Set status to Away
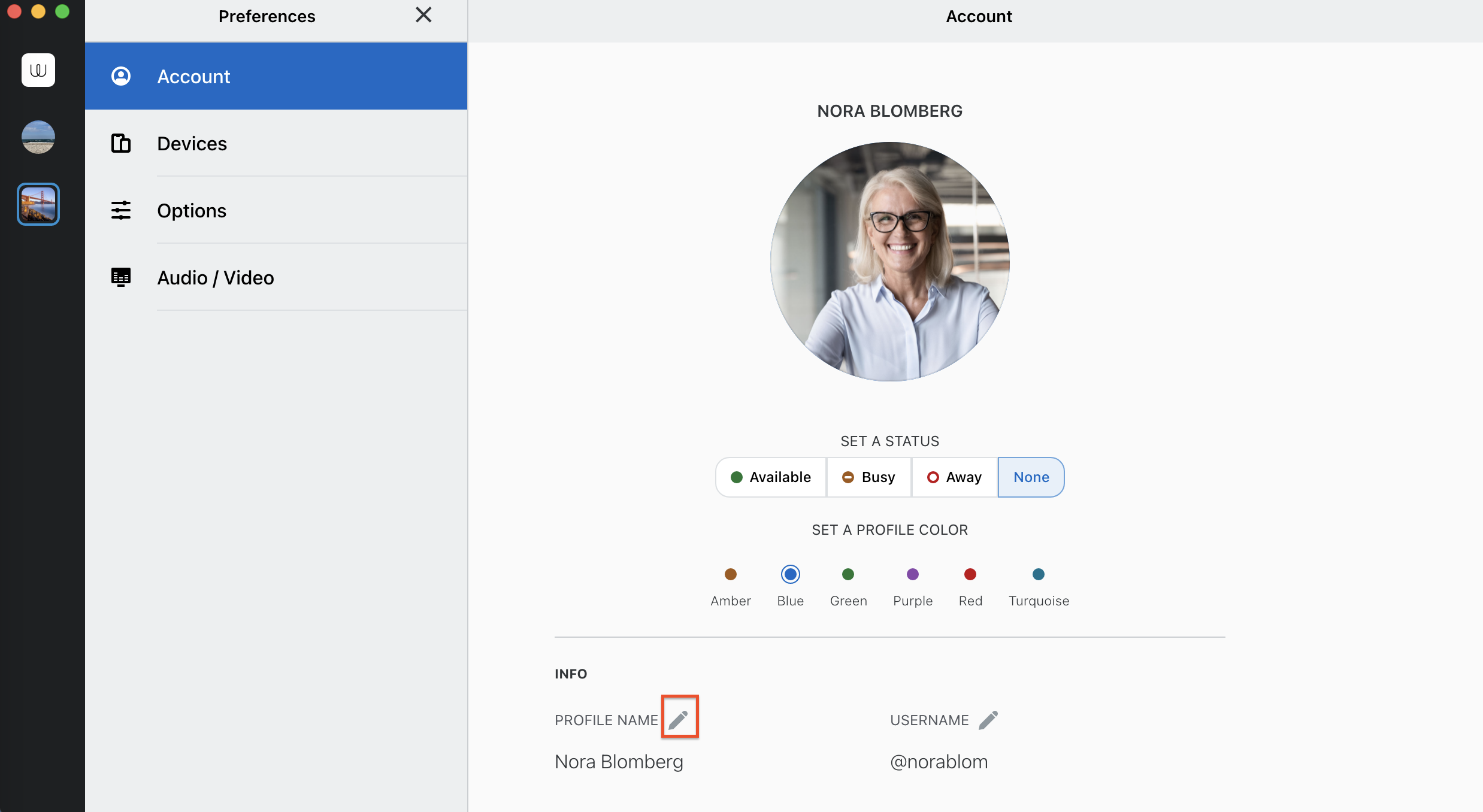Image resolution: width=1483 pixels, height=812 pixels. [x=954, y=477]
